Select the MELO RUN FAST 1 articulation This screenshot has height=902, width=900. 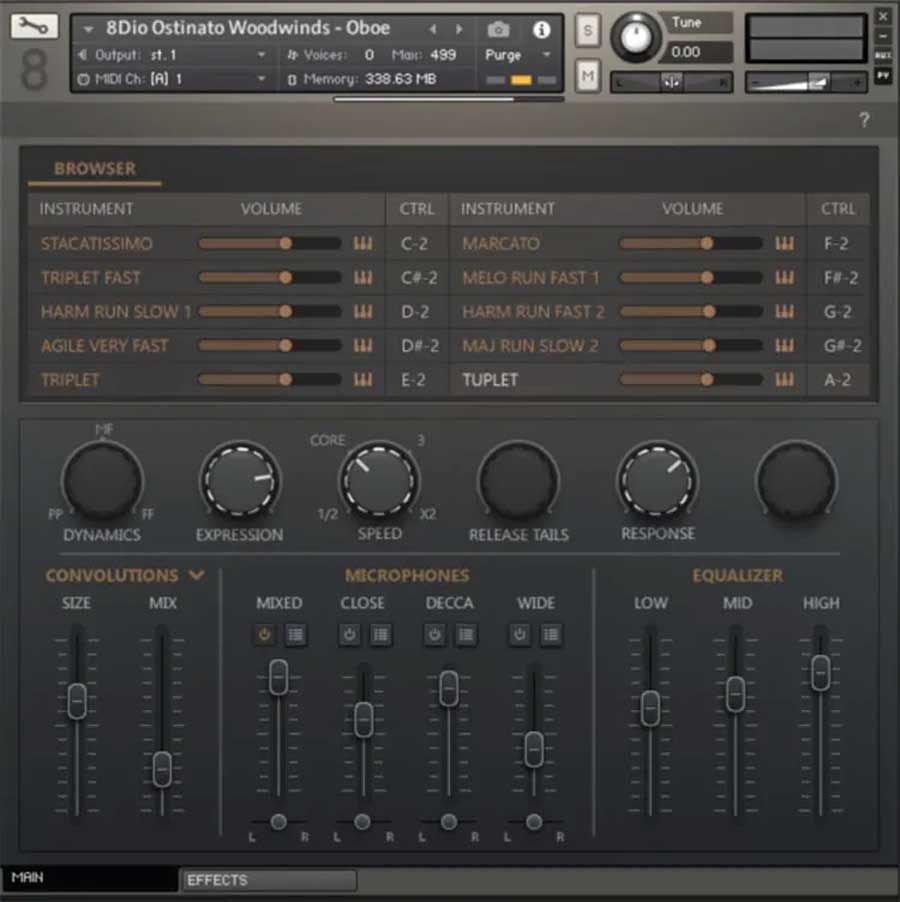(531, 278)
